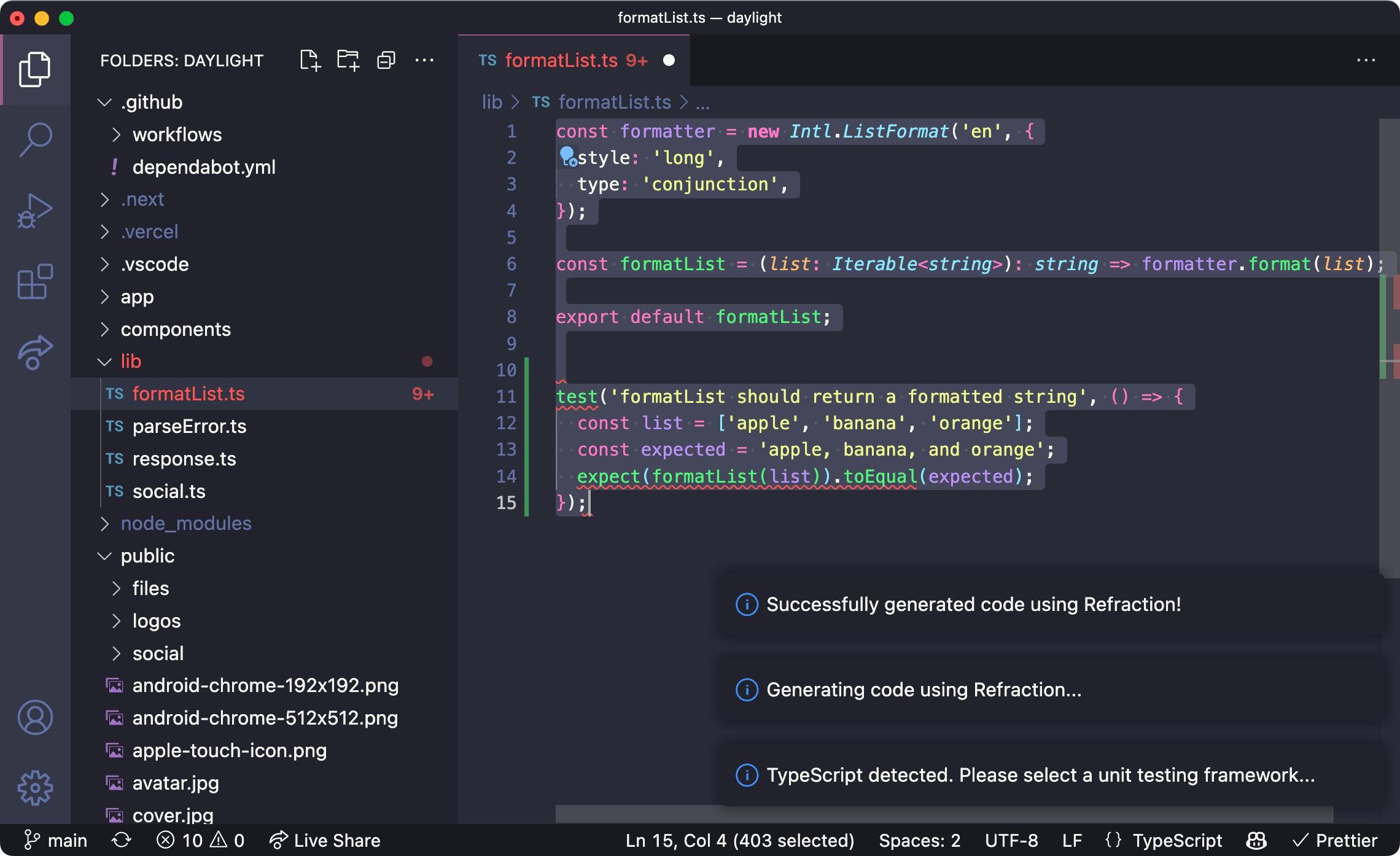Open the Live Share activity icon
Screen dimensions: 1400x856
click(x=36, y=352)
